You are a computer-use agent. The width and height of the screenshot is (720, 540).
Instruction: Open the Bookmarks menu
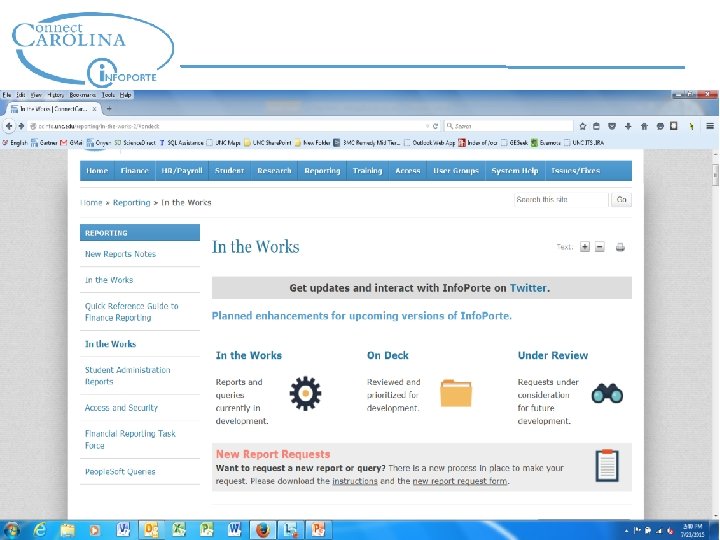pos(83,95)
